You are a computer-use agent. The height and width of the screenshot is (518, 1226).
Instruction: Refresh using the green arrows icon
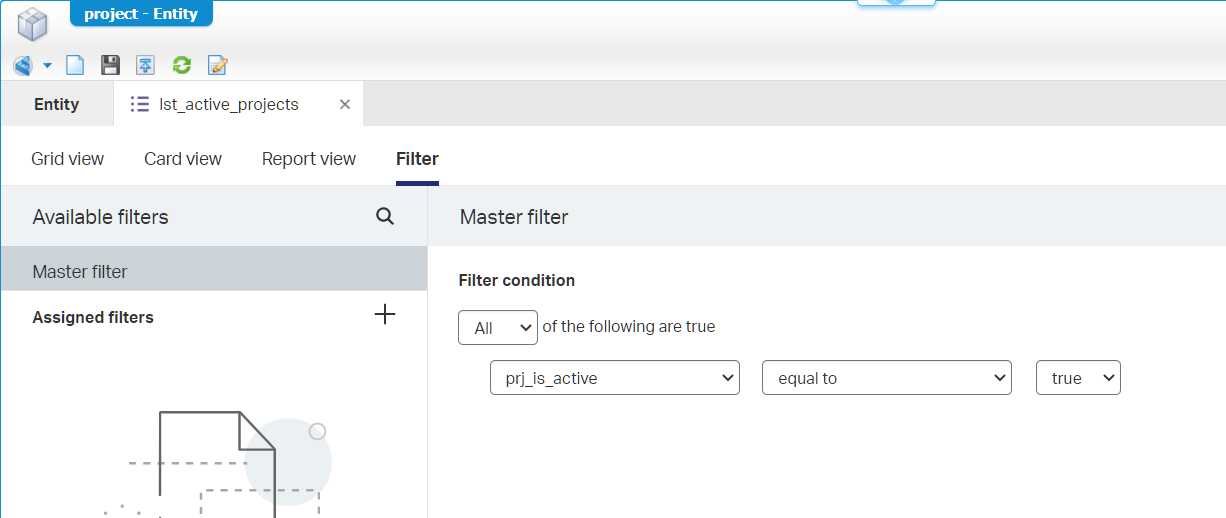[x=181, y=66]
